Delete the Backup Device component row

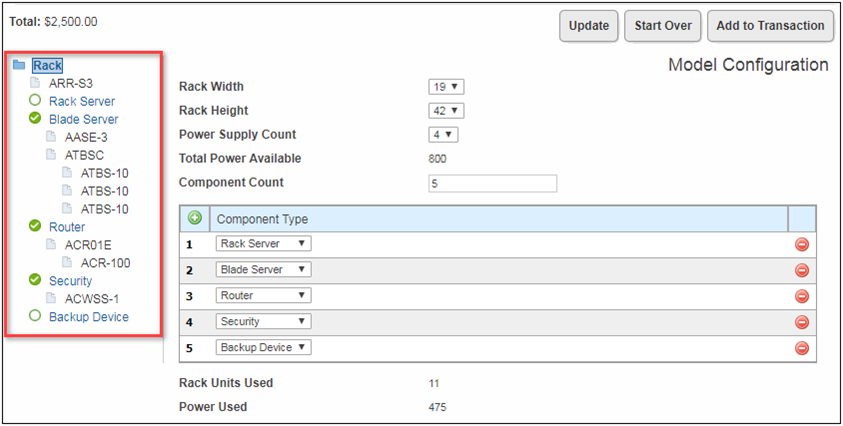point(801,348)
